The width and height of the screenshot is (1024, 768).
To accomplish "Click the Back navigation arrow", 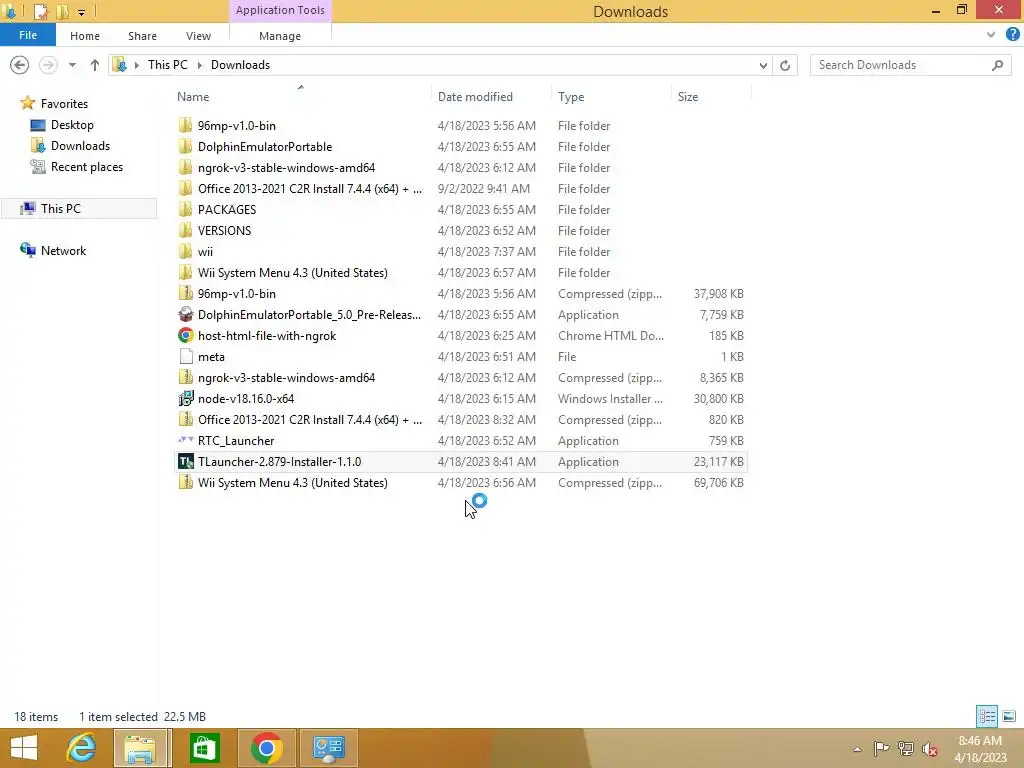I will (x=20, y=65).
